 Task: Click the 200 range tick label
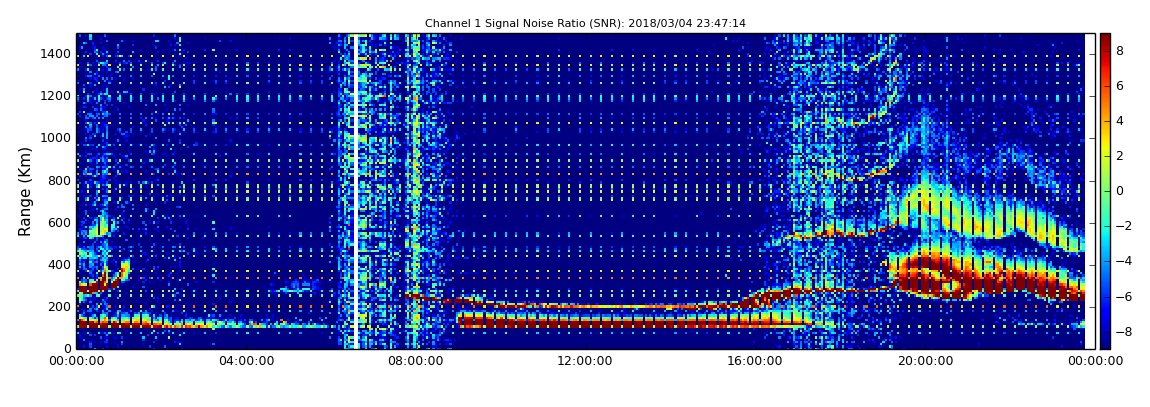pyautogui.click(x=60, y=307)
